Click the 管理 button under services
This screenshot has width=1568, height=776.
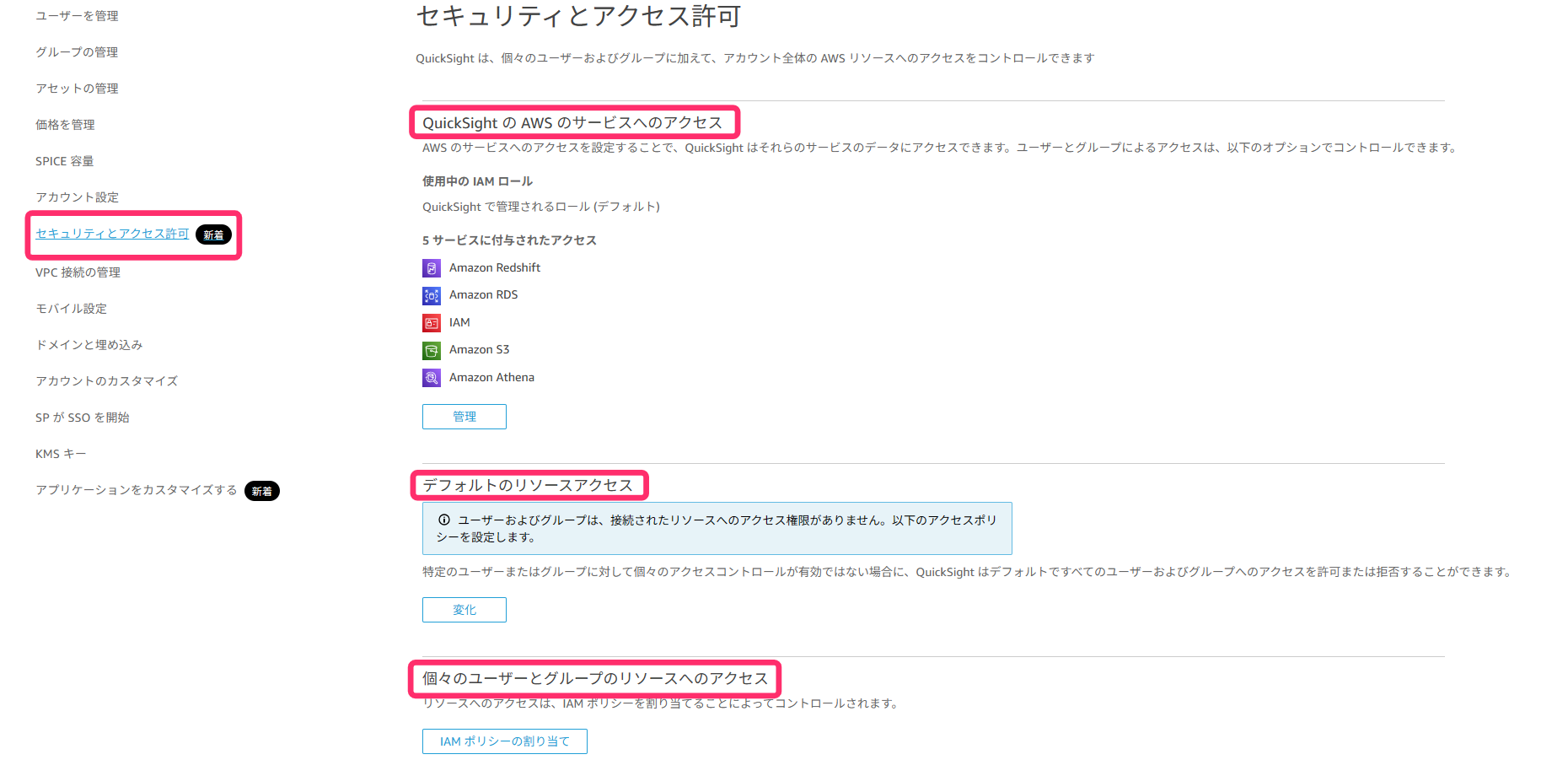click(x=464, y=417)
